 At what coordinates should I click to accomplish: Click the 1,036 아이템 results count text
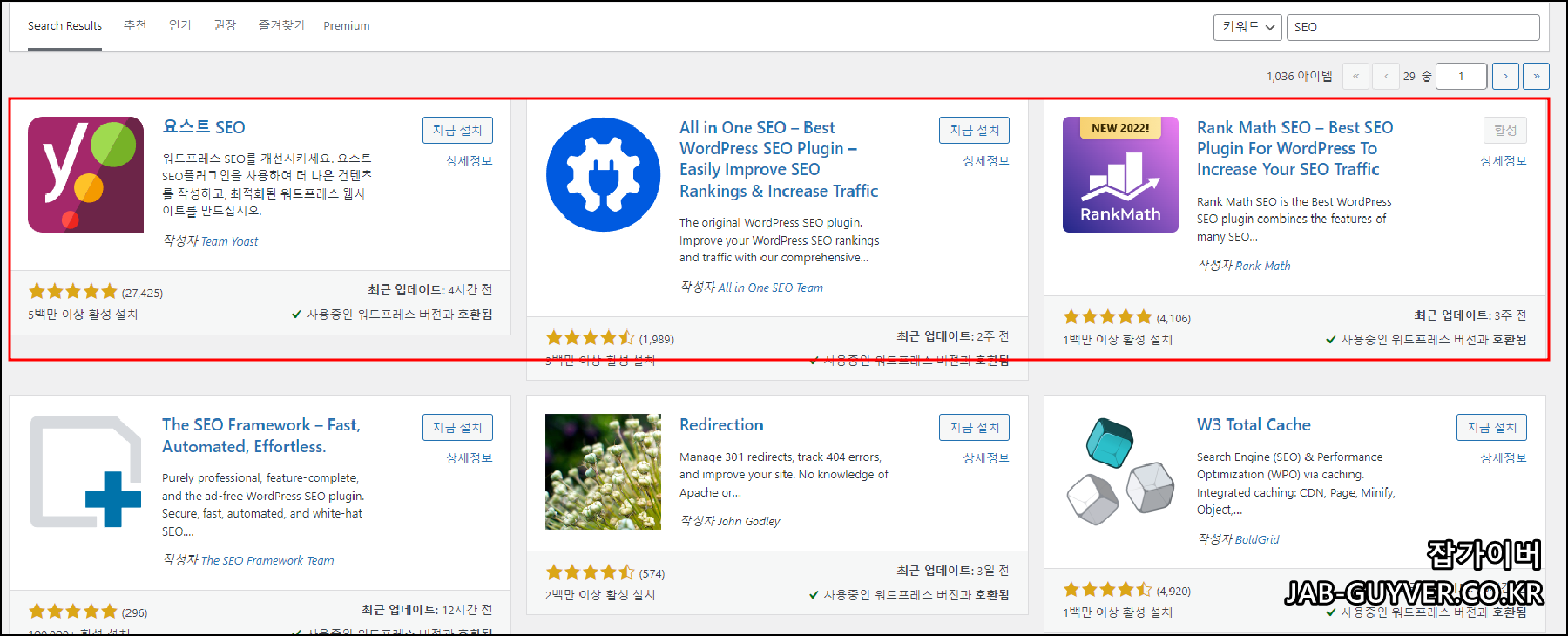(x=1299, y=76)
